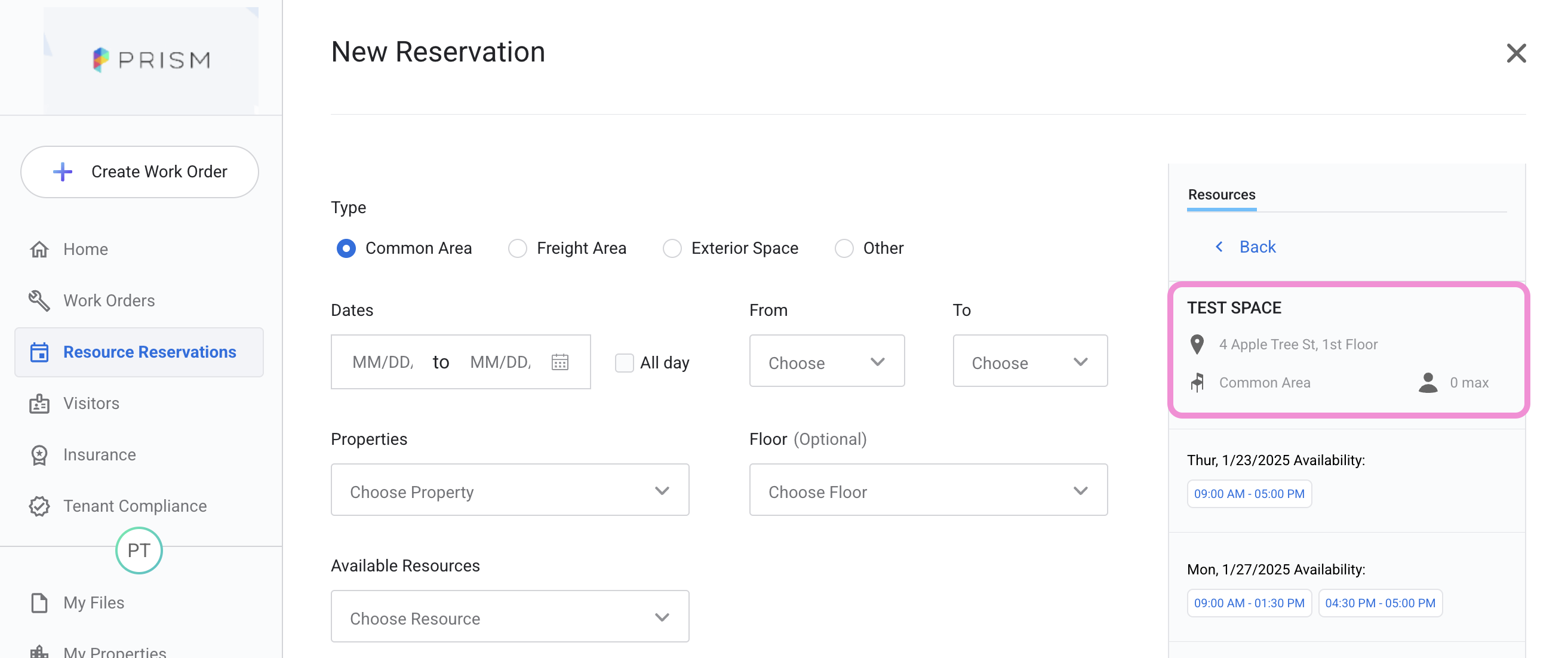This screenshot has height=658, width=1568.
Task: Select the Freight Area radio button
Action: (517, 248)
